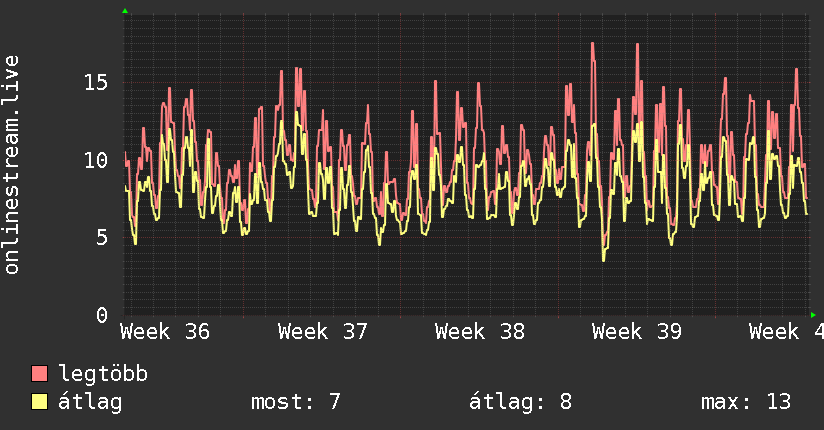
Task: Click the Week 39 axis label
Action: [x=636, y=332]
